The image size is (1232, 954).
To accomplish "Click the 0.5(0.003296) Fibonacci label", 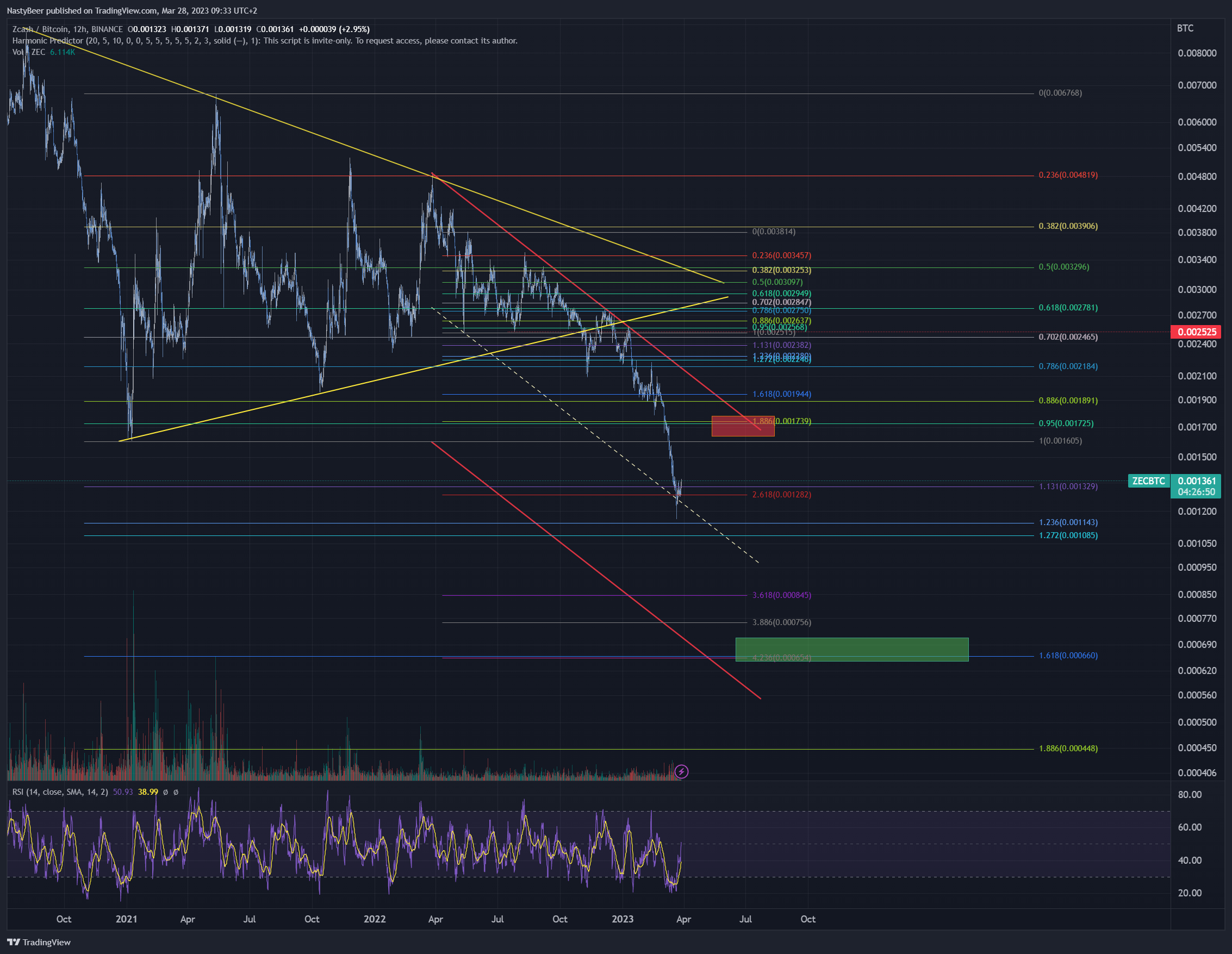I will pyautogui.click(x=1064, y=267).
